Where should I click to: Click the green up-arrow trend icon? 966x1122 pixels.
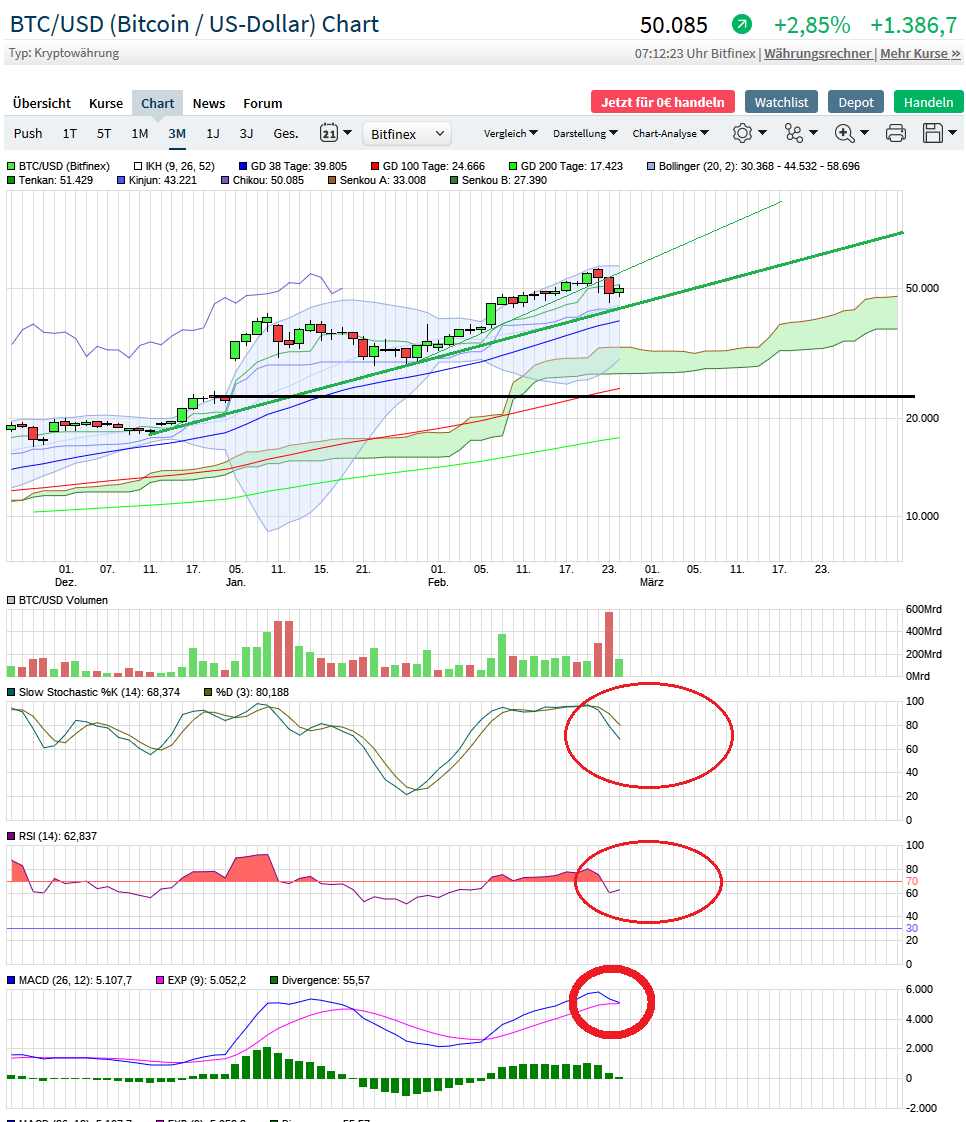pyautogui.click(x=742, y=24)
